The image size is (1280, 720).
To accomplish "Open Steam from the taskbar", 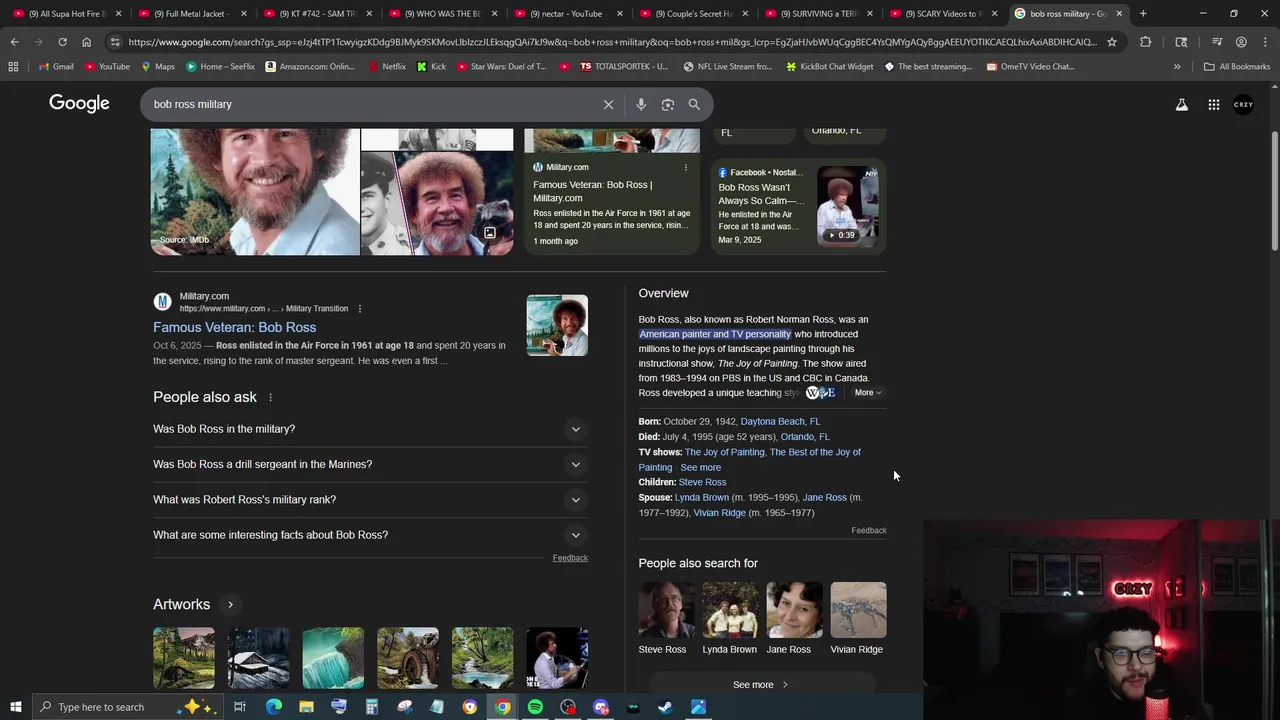I will 665,707.
